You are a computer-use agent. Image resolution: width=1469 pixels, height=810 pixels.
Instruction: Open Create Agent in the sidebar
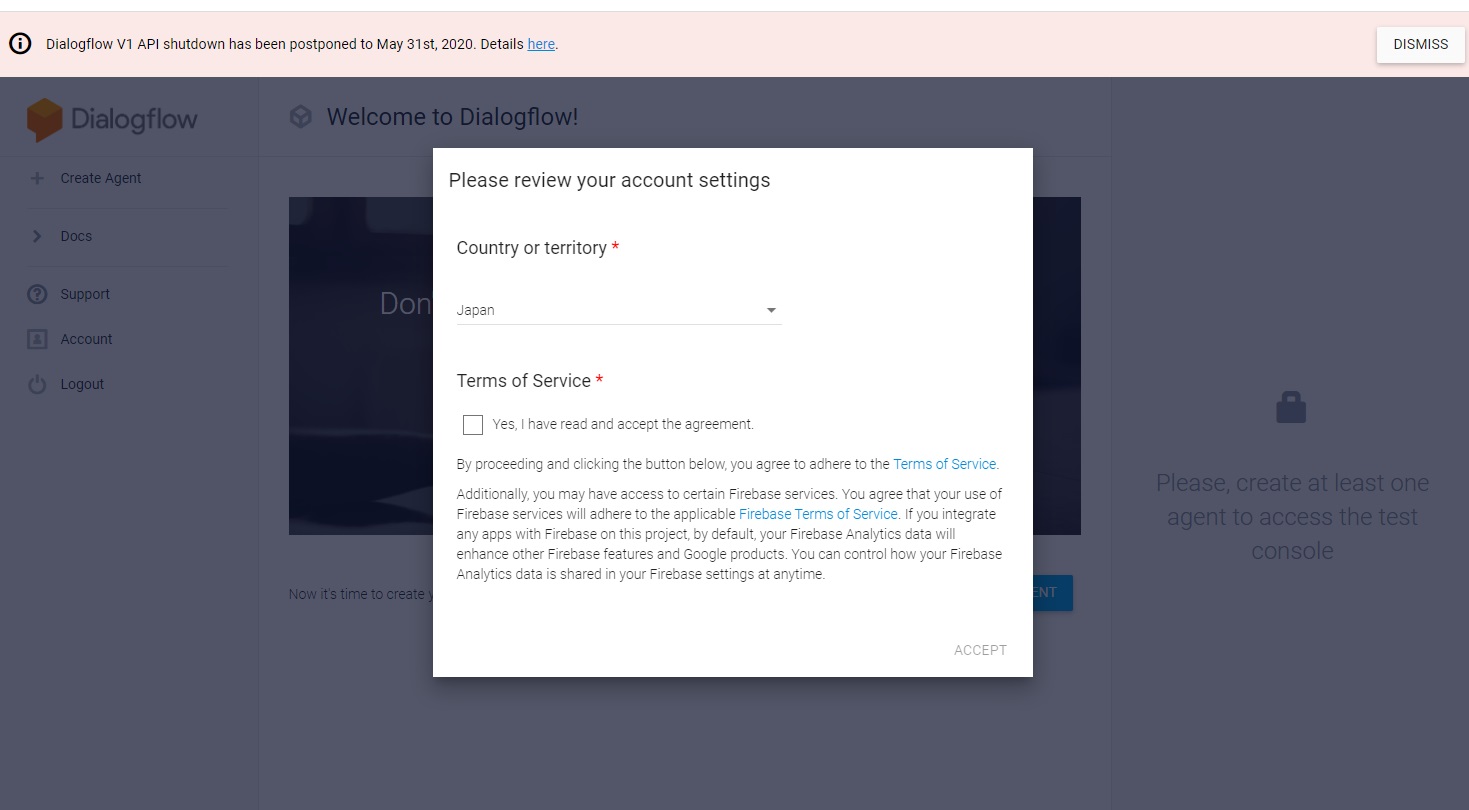tap(101, 178)
